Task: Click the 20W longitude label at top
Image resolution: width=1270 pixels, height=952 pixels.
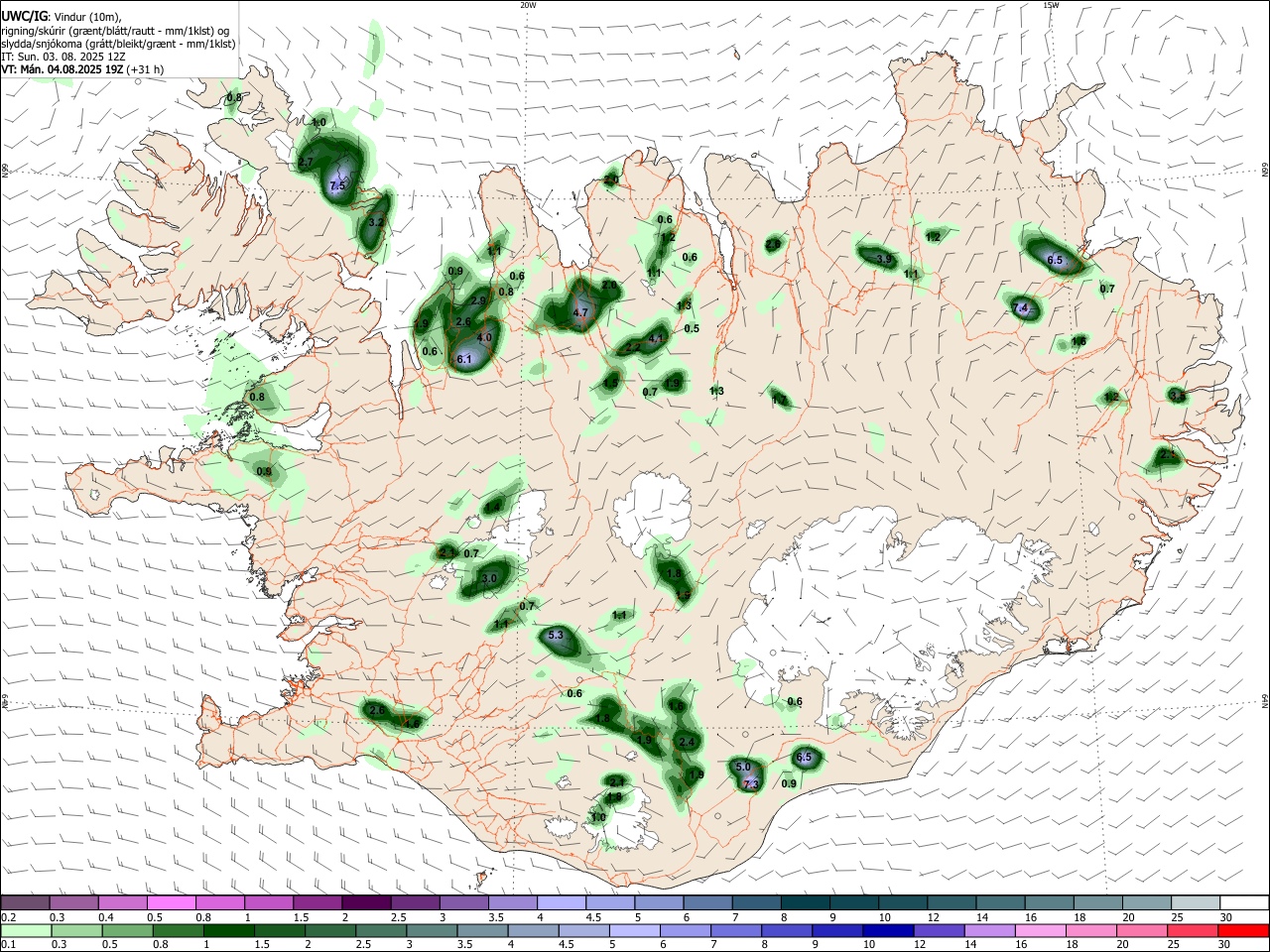Action: (x=528, y=5)
